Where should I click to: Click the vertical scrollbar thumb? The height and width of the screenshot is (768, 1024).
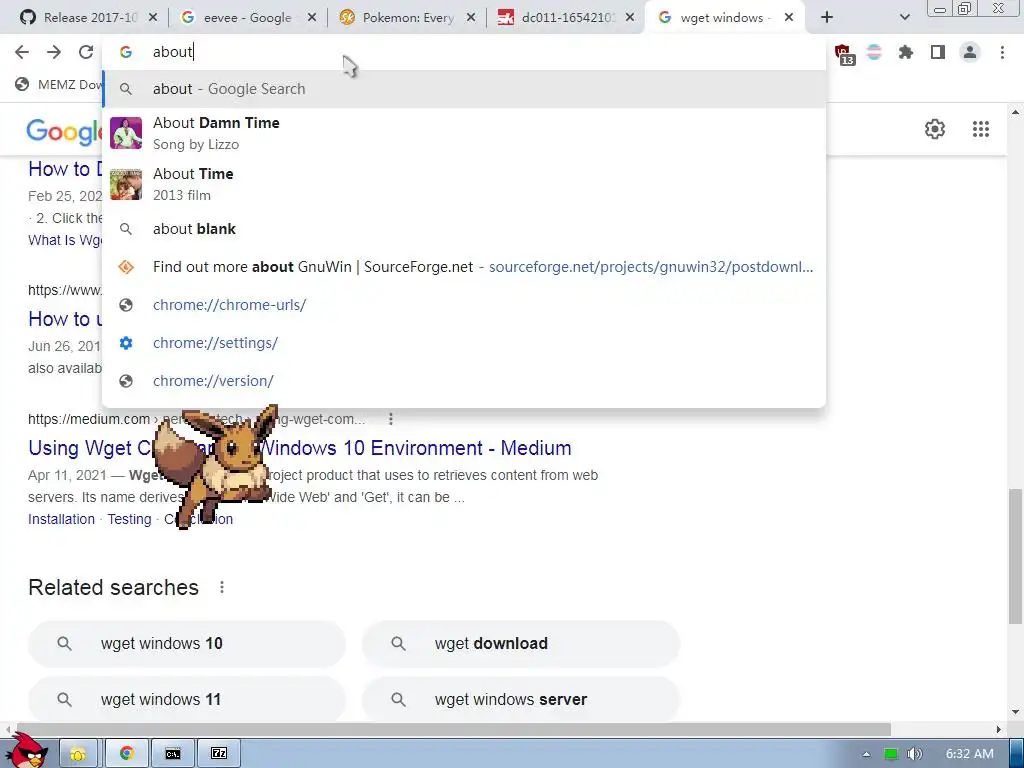[x=1015, y=556]
